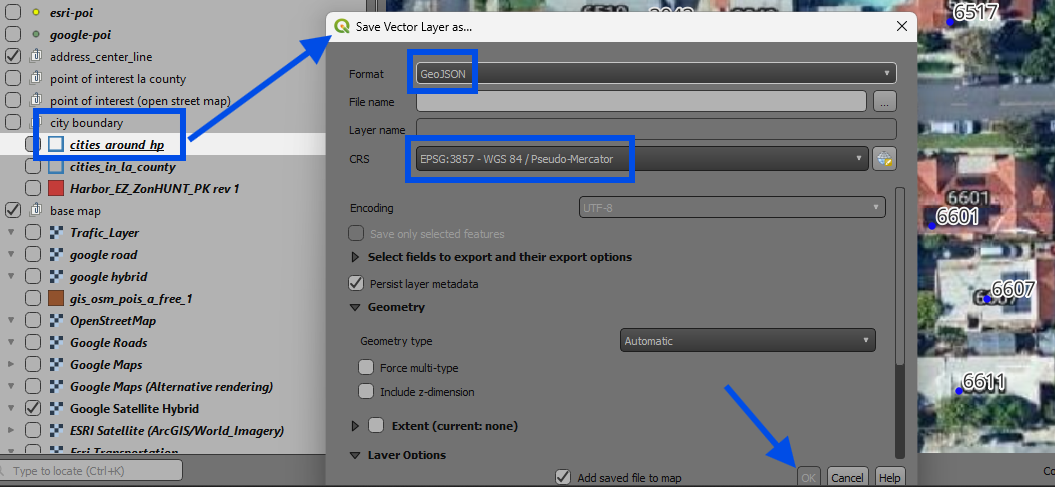Click the Cancel button
The height and width of the screenshot is (487, 1055).
(847, 478)
